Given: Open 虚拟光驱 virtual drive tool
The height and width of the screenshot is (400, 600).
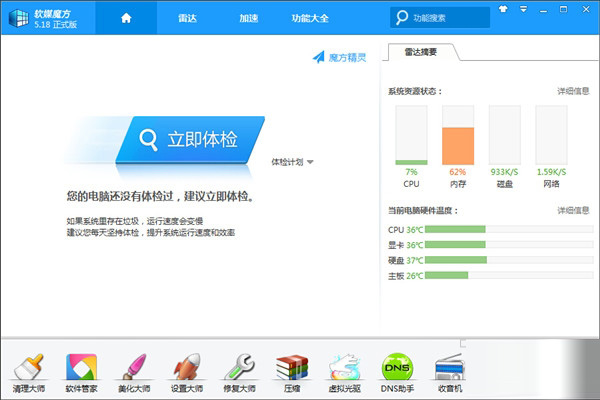Looking at the screenshot, I should coord(345,373).
